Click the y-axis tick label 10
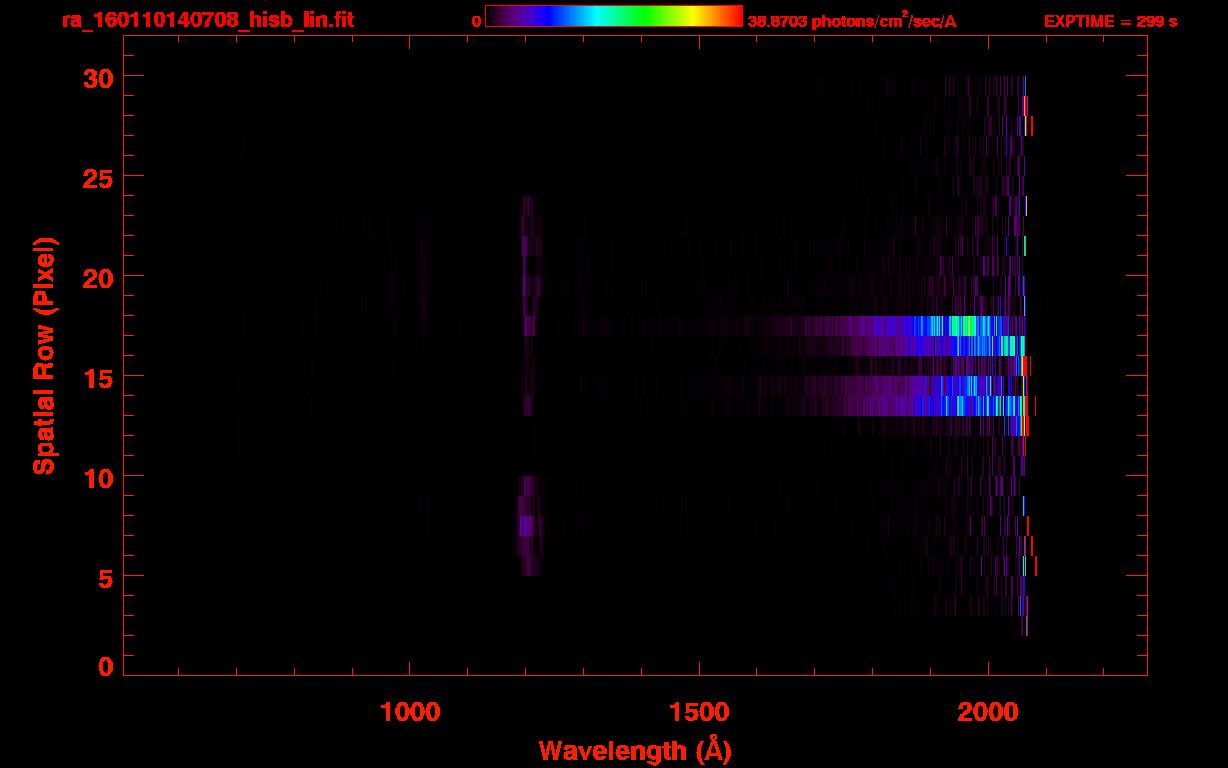This screenshot has height=768, width=1228. pyautogui.click(x=99, y=477)
